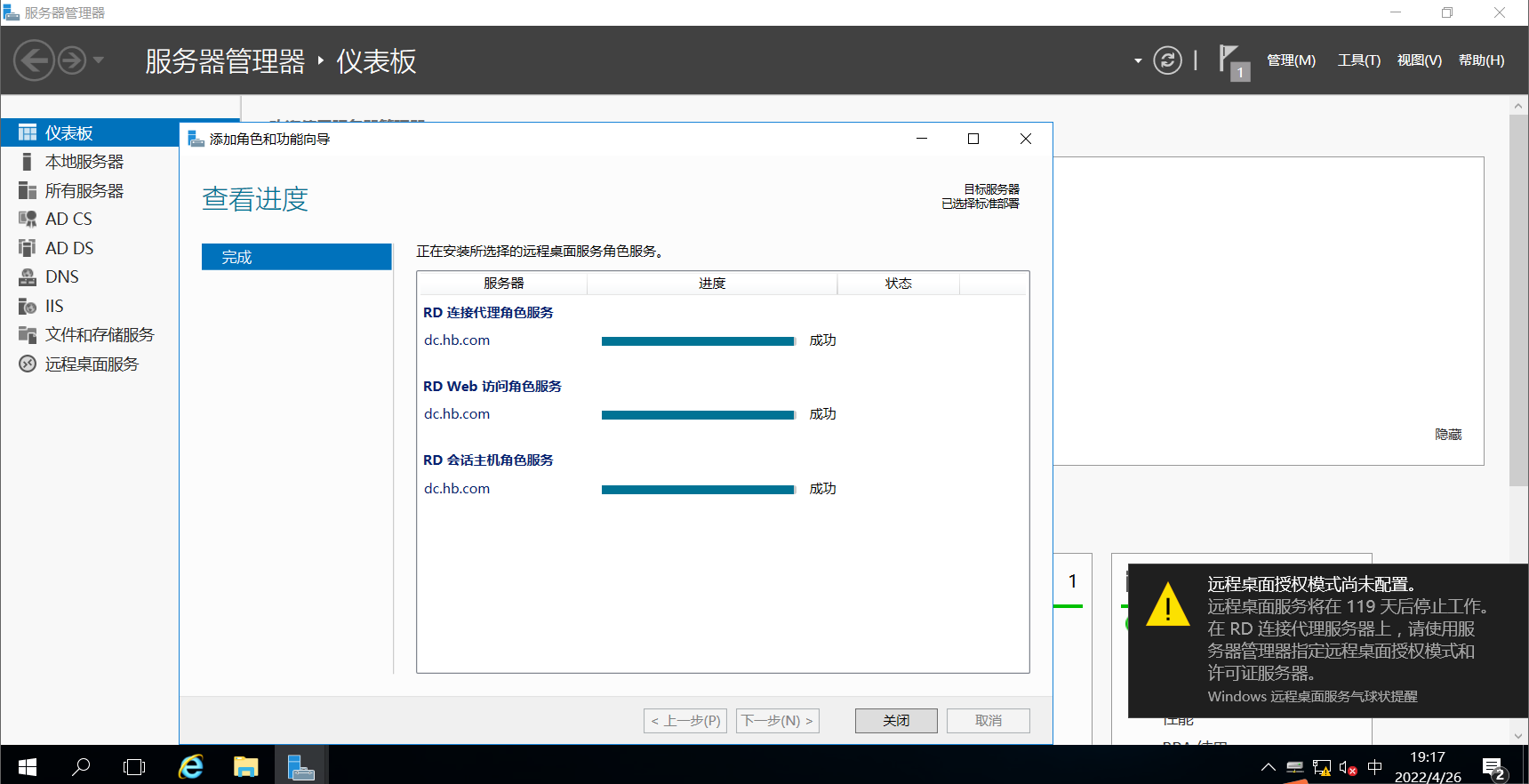Screen dimensions: 1529x784
Task: Click the IIS sidebar icon
Action: click(x=28, y=306)
